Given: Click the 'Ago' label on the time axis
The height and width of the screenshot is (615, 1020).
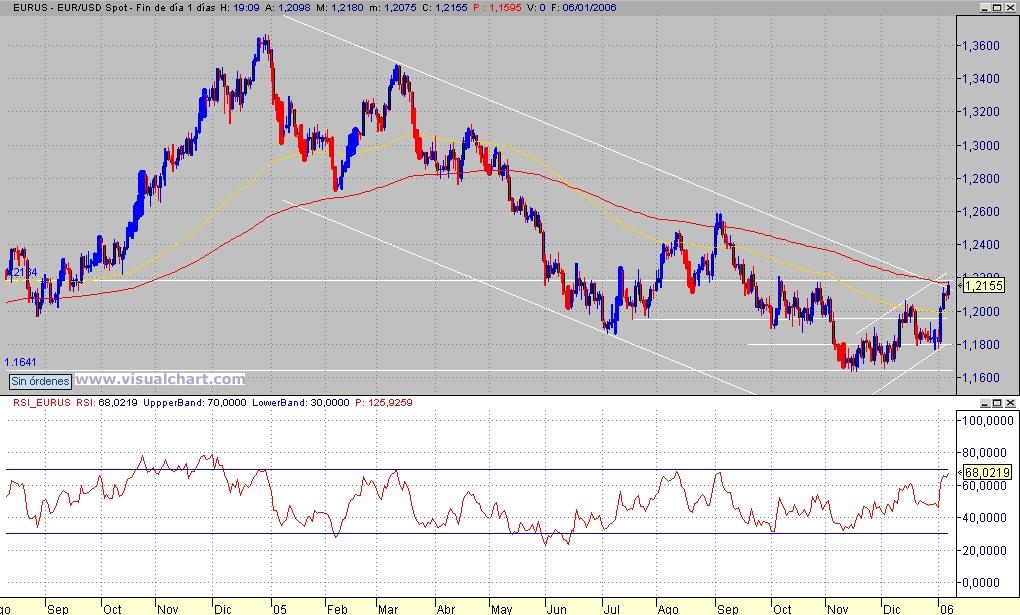Looking at the screenshot, I should pyautogui.click(x=667, y=609).
